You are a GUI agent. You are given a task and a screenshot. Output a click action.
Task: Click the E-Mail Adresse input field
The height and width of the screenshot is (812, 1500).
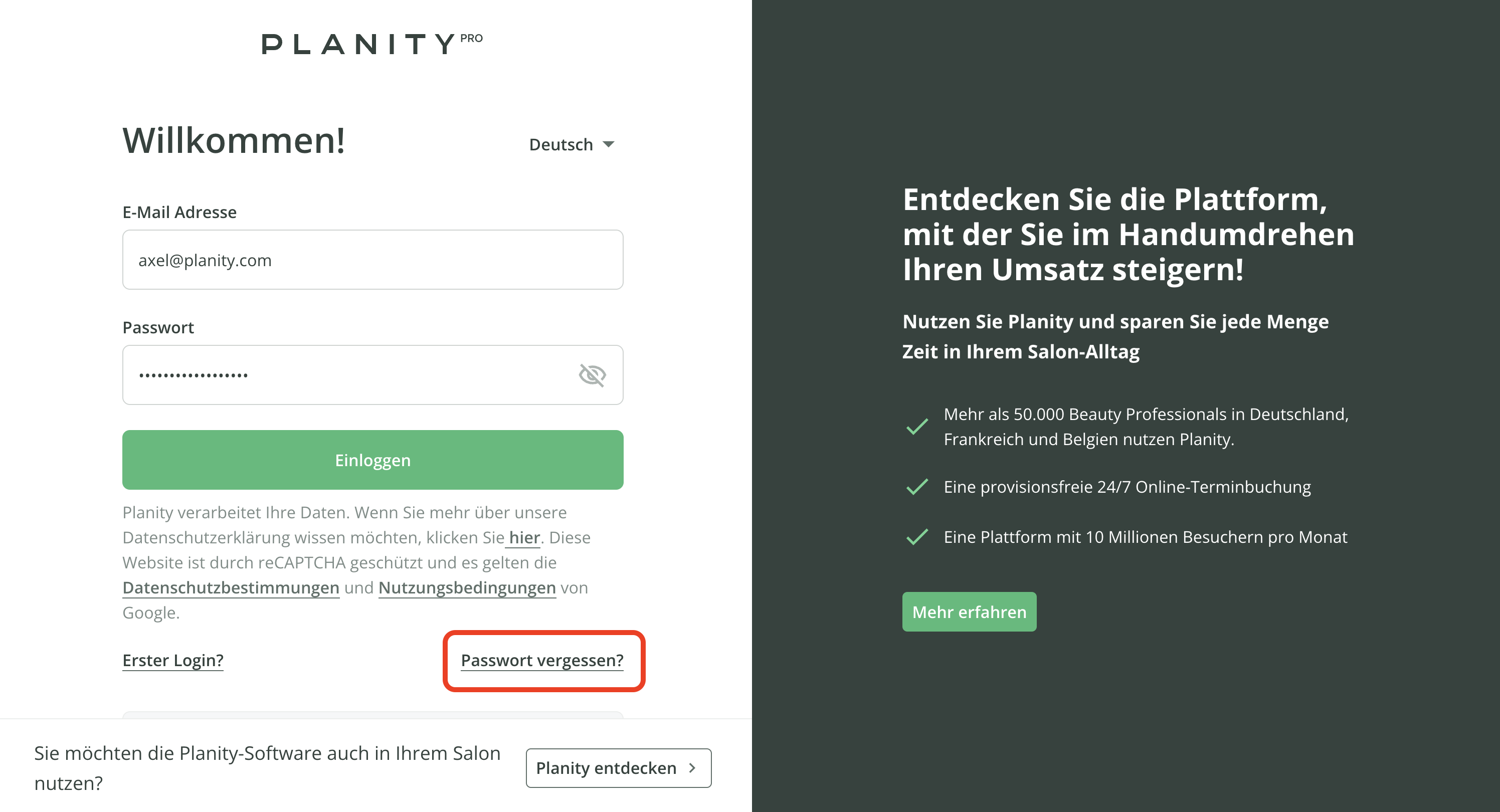pyautogui.click(x=372, y=260)
